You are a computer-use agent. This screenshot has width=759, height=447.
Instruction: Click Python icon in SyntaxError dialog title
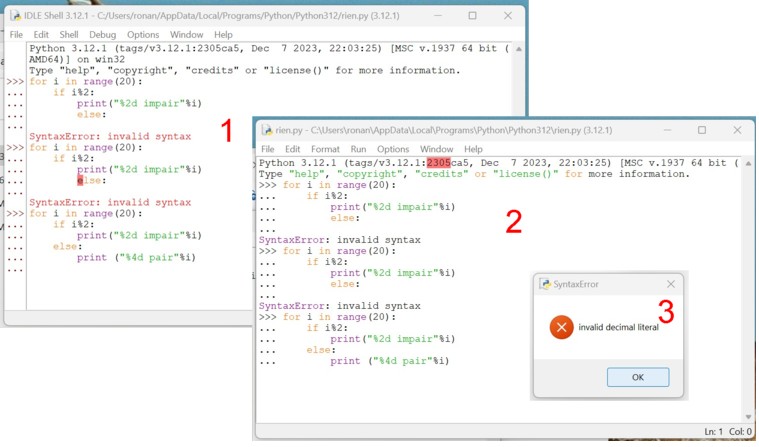(545, 284)
